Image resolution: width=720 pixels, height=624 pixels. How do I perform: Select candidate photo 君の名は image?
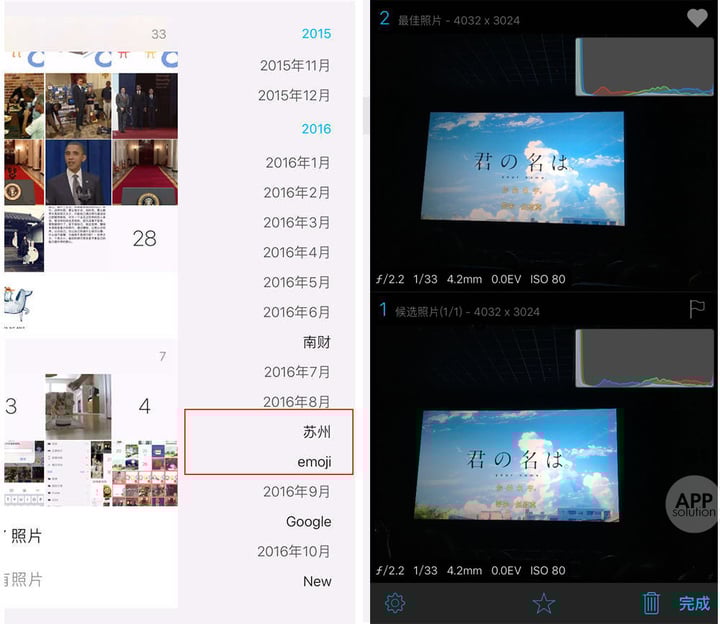click(517, 465)
